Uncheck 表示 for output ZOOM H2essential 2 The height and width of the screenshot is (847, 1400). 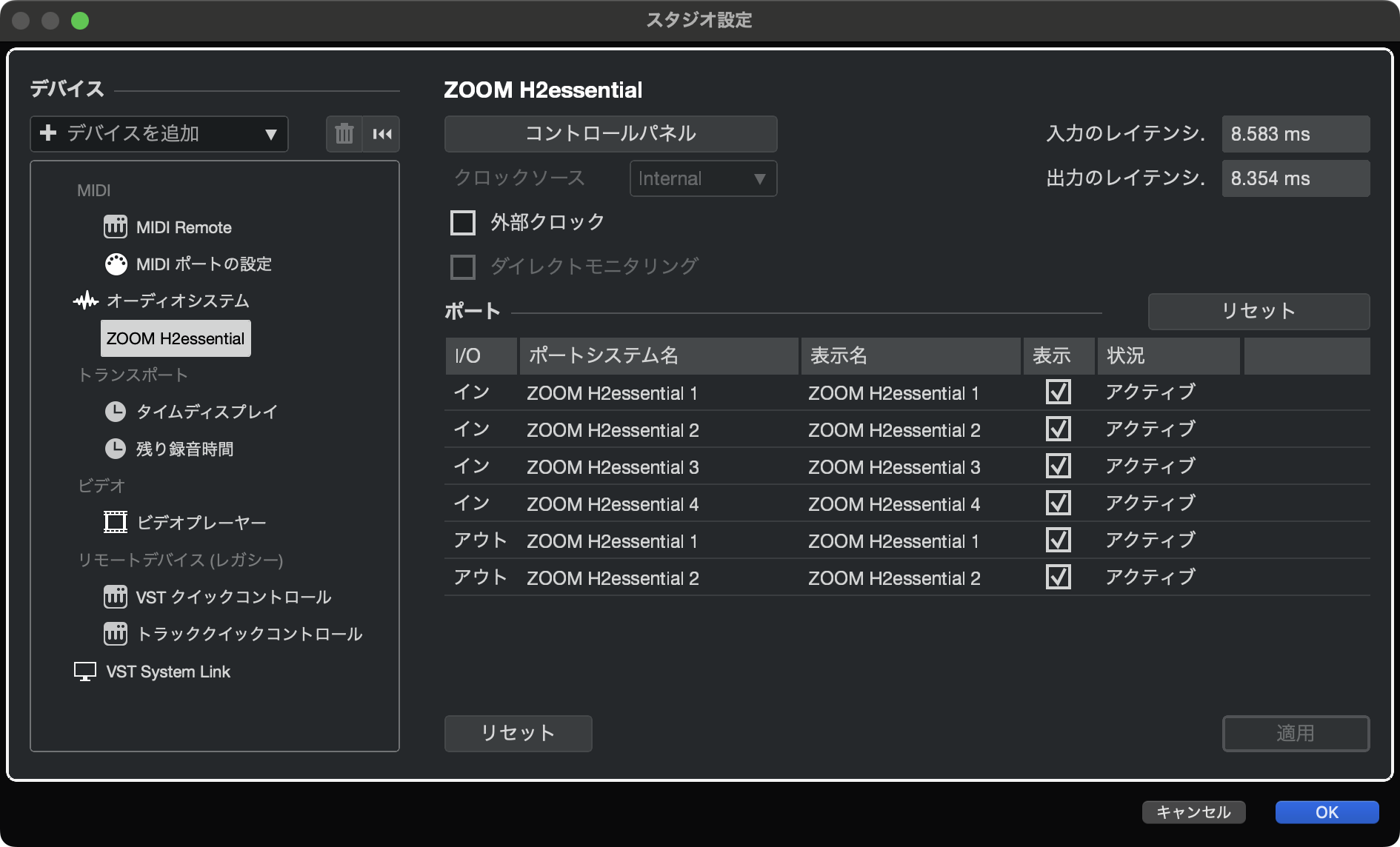point(1058,577)
